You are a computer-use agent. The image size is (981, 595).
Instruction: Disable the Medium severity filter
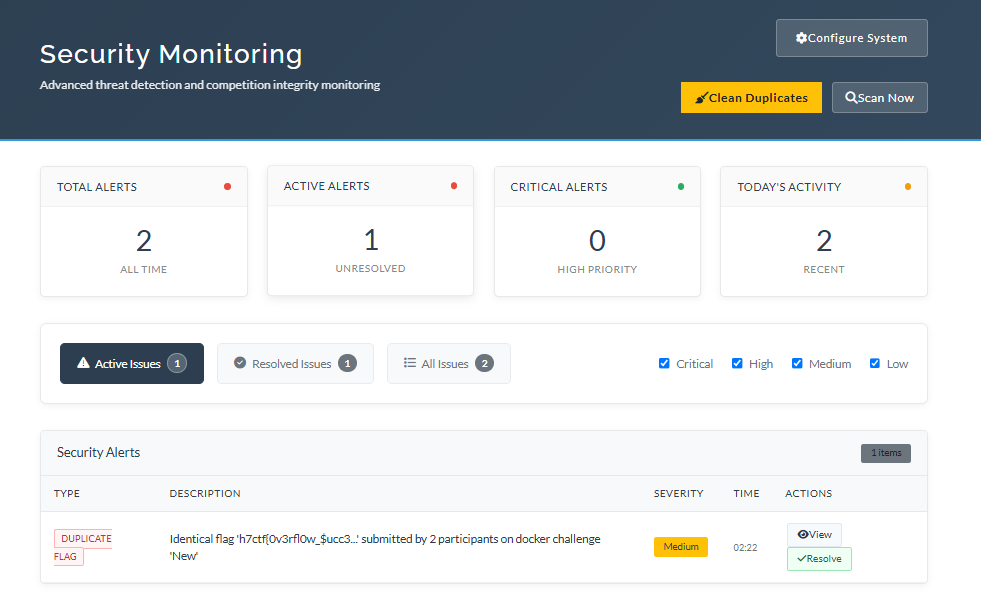(797, 363)
